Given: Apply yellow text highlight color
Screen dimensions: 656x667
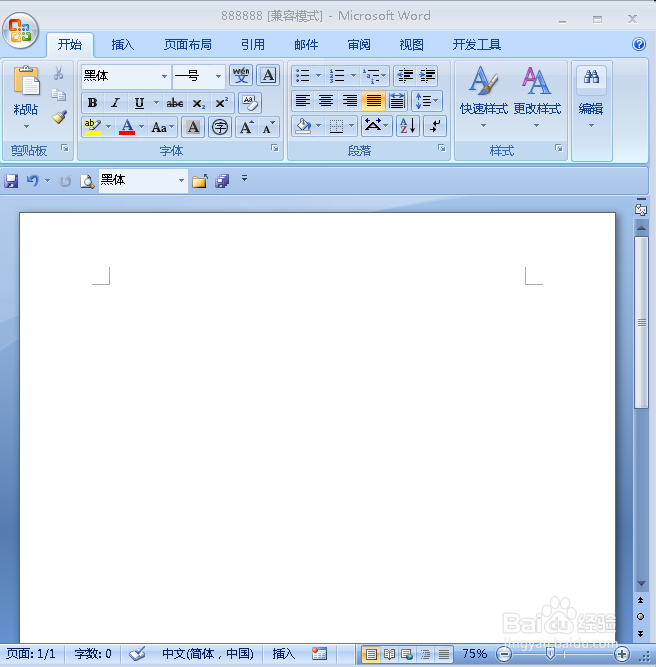Looking at the screenshot, I should click(x=92, y=127).
